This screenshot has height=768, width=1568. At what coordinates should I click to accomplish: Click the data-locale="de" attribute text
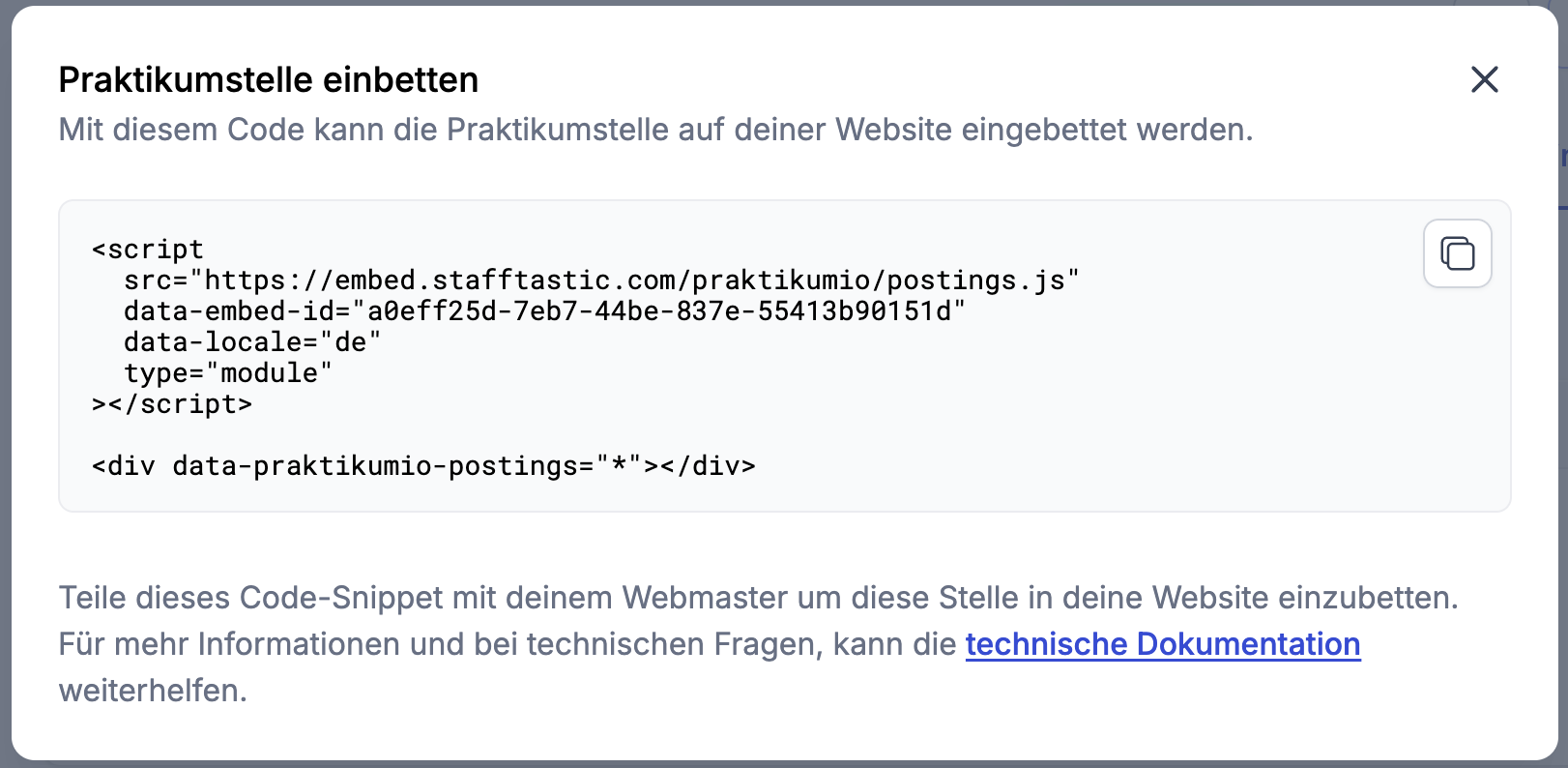pos(250,341)
